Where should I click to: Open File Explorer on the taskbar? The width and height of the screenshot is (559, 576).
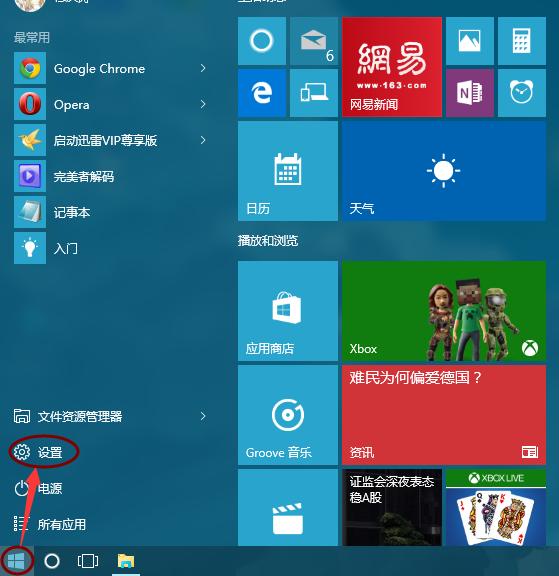coord(126,561)
